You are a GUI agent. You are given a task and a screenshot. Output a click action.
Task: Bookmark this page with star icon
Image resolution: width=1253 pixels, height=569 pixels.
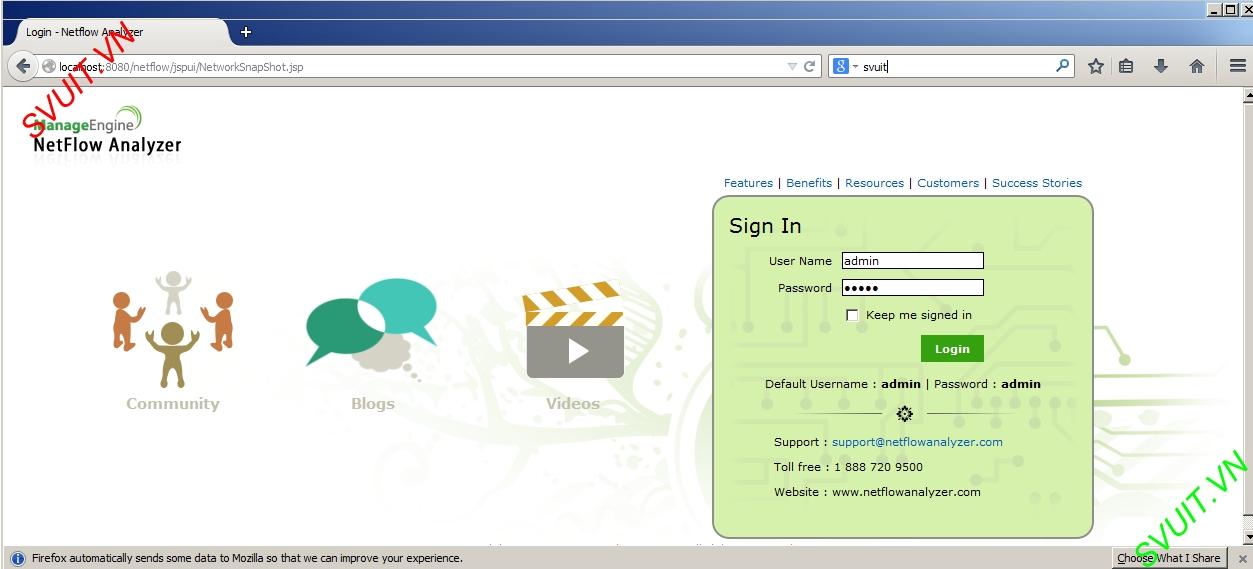[1096, 66]
